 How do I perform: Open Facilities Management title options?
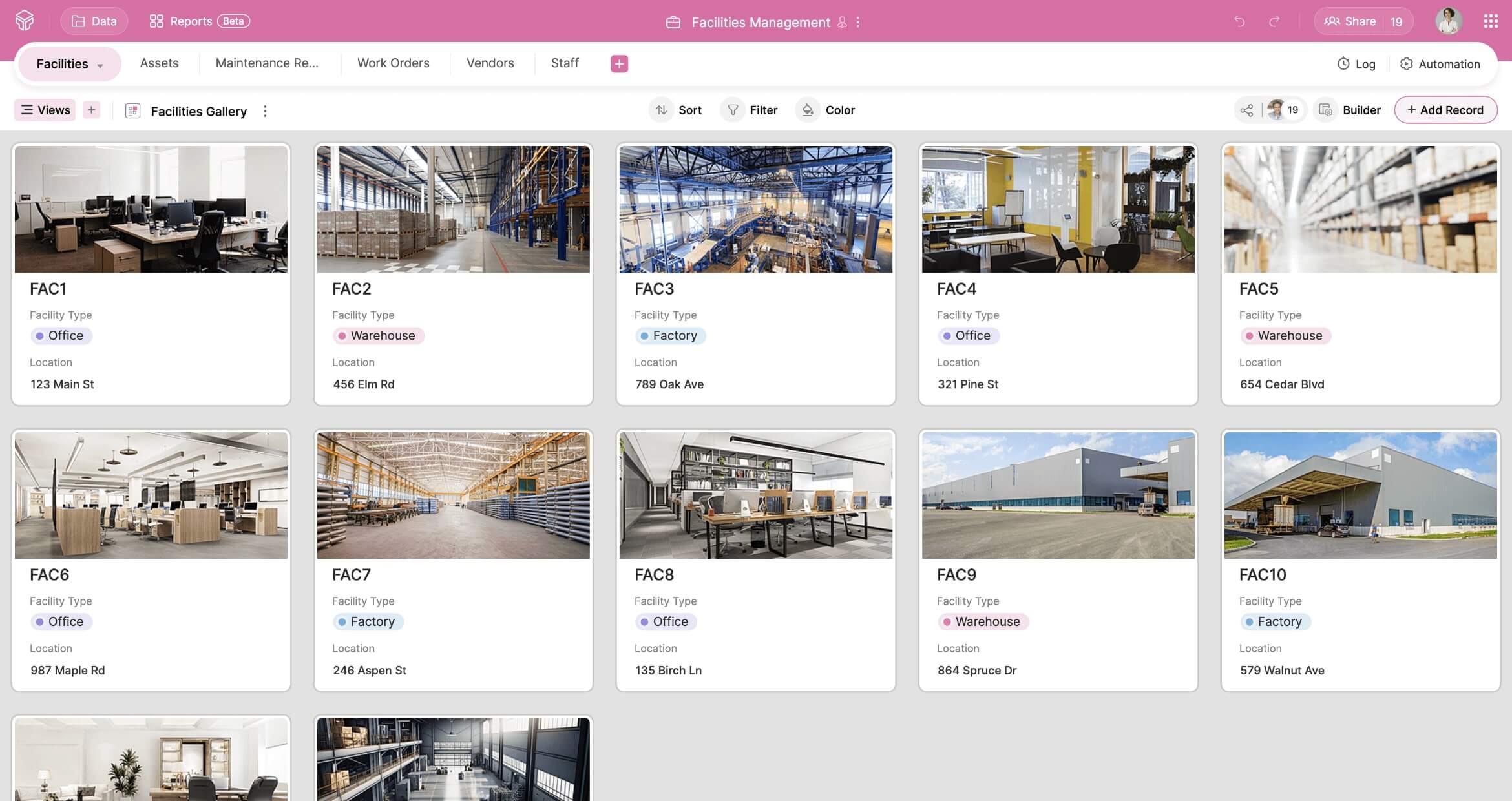858,22
